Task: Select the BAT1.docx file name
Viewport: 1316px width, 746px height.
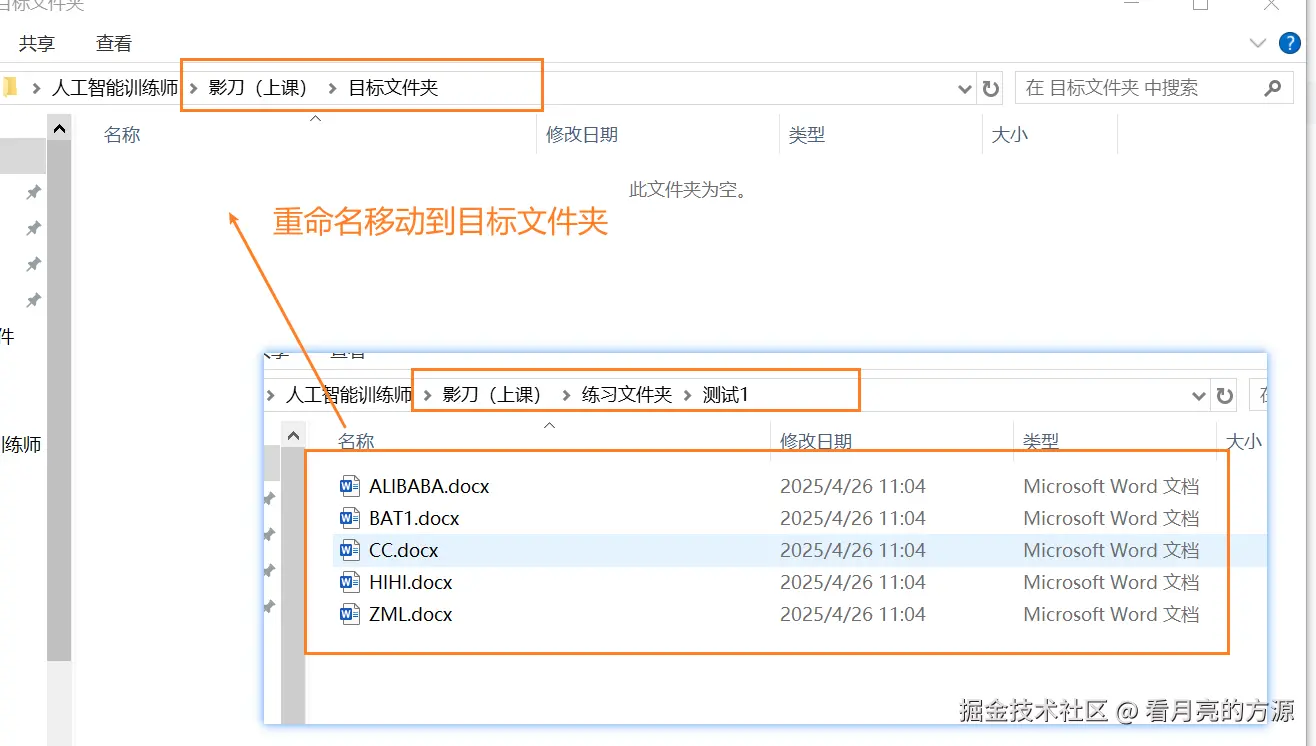Action: click(x=414, y=518)
